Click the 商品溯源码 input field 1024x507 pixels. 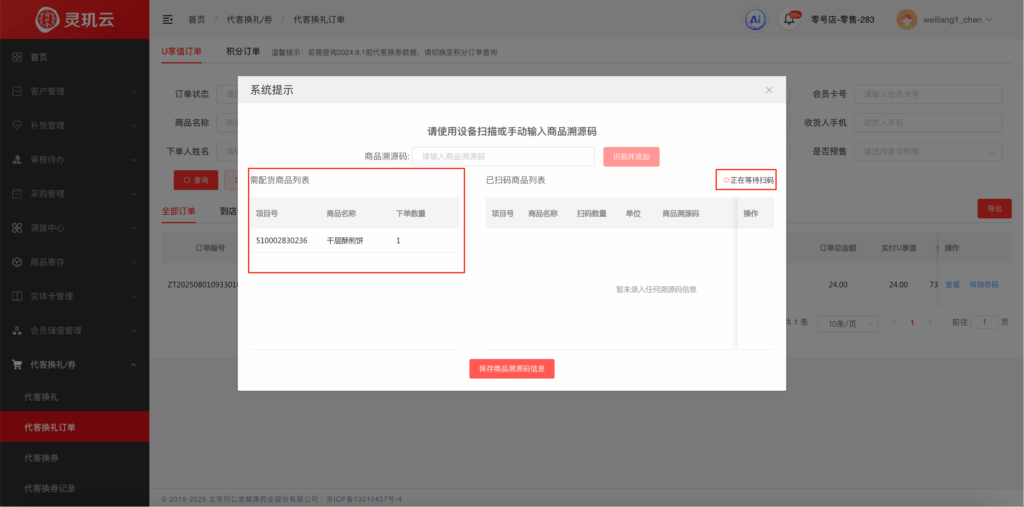point(503,156)
